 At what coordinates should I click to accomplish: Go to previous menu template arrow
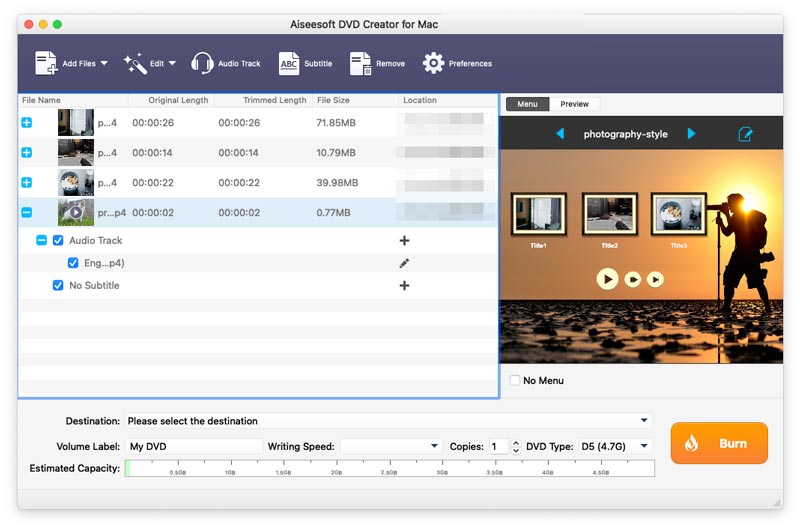(560, 134)
